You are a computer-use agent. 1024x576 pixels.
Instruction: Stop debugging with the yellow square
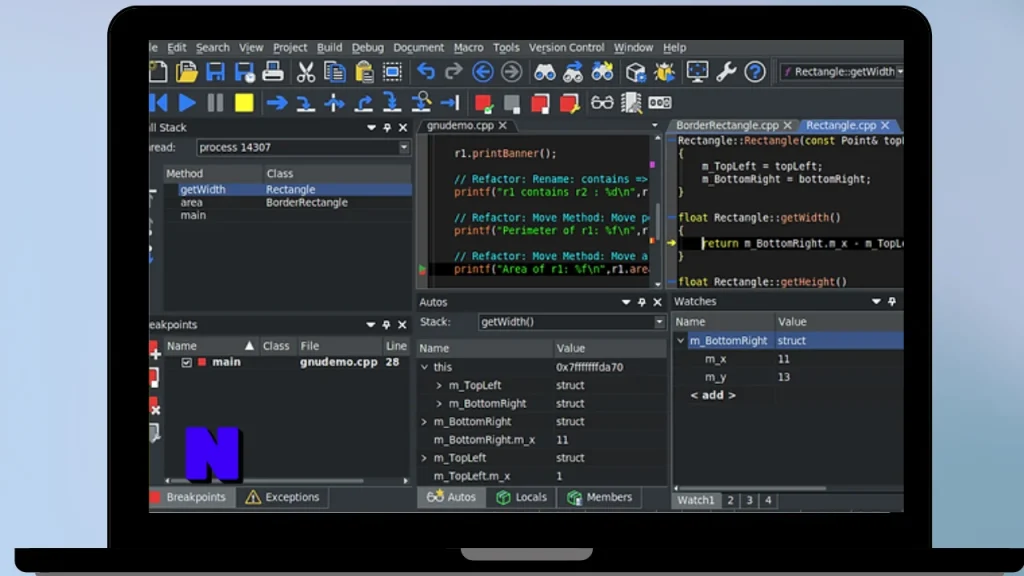point(244,103)
